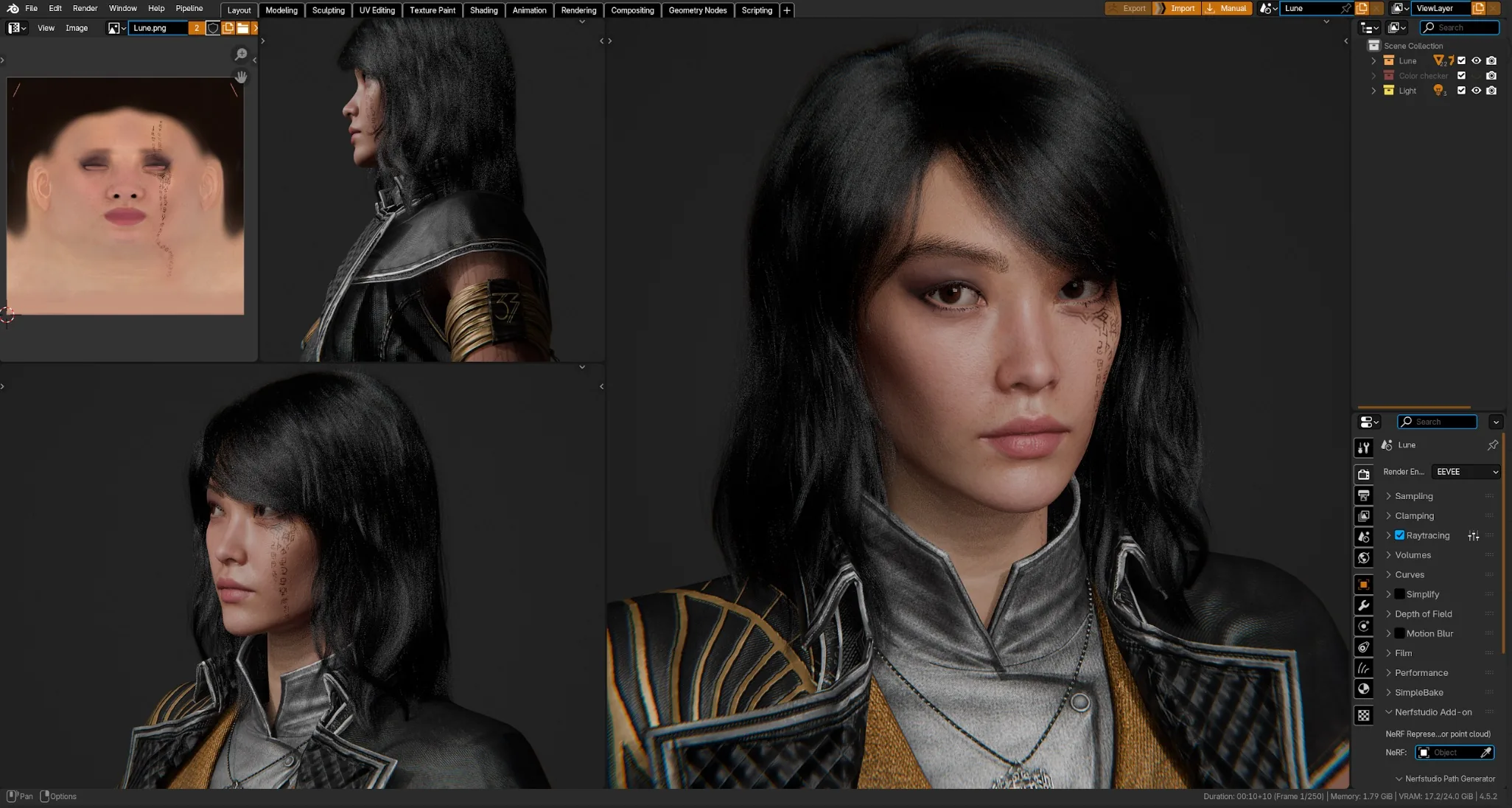Select the pan hand icon in image editor
This screenshot has height=808, width=1512.
[x=241, y=77]
